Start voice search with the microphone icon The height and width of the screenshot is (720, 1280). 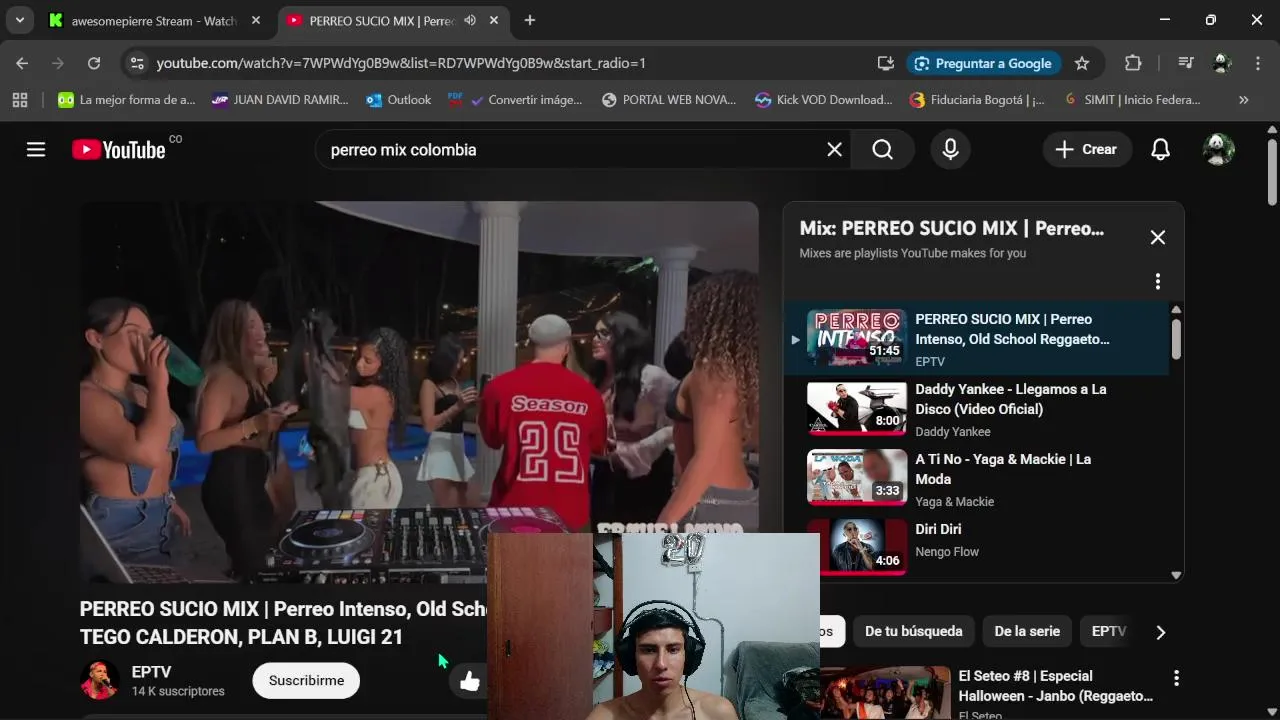click(950, 150)
